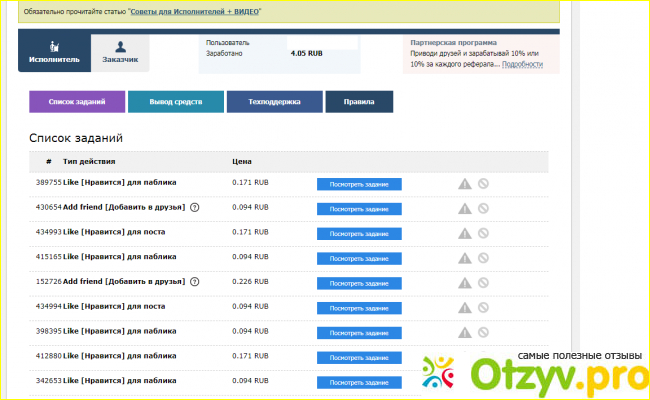Screen dimensions: 650x400
Task: Follow Подробности link in partner program
Action: (x=522, y=64)
